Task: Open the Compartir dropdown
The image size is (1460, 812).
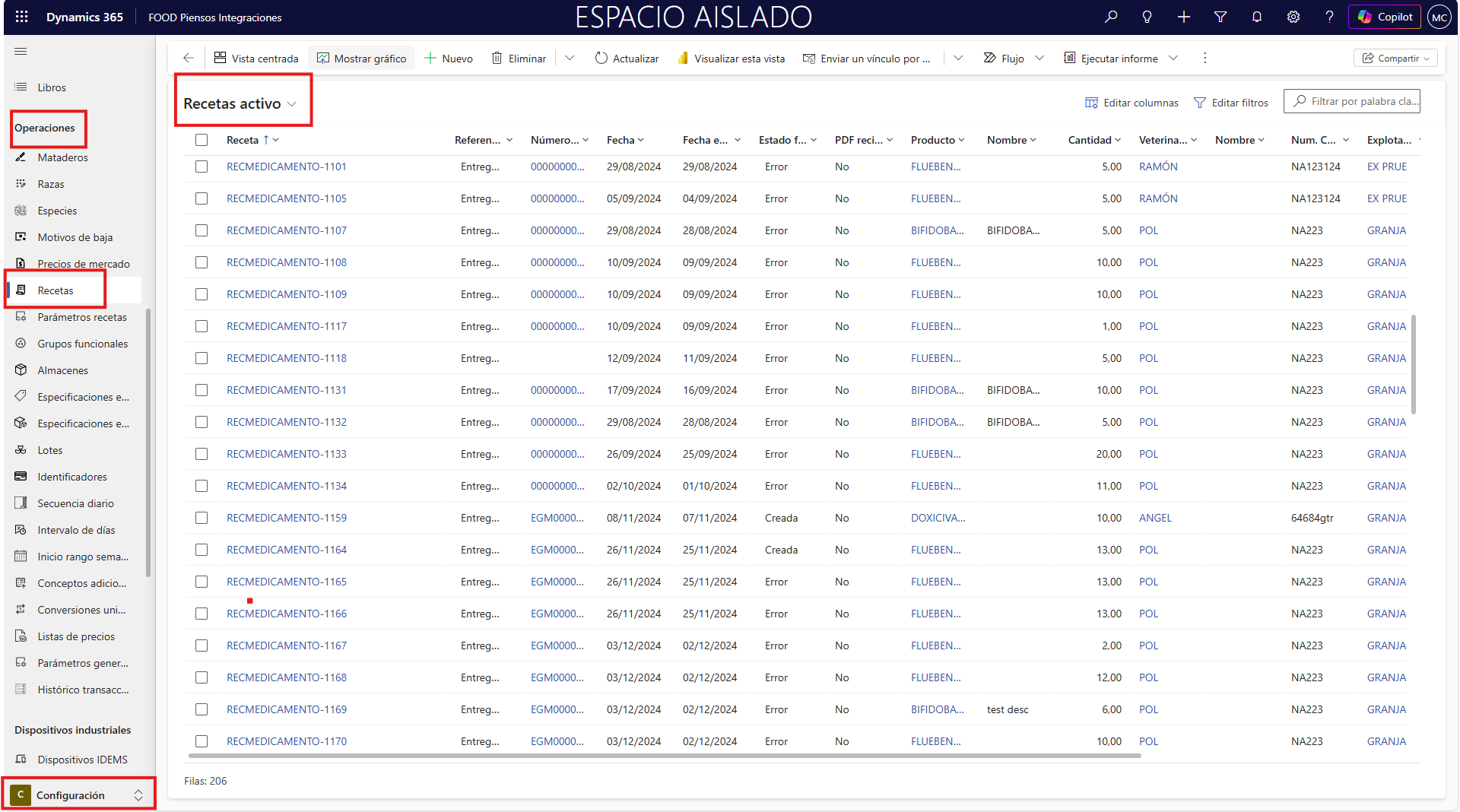Action: (1395, 59)
